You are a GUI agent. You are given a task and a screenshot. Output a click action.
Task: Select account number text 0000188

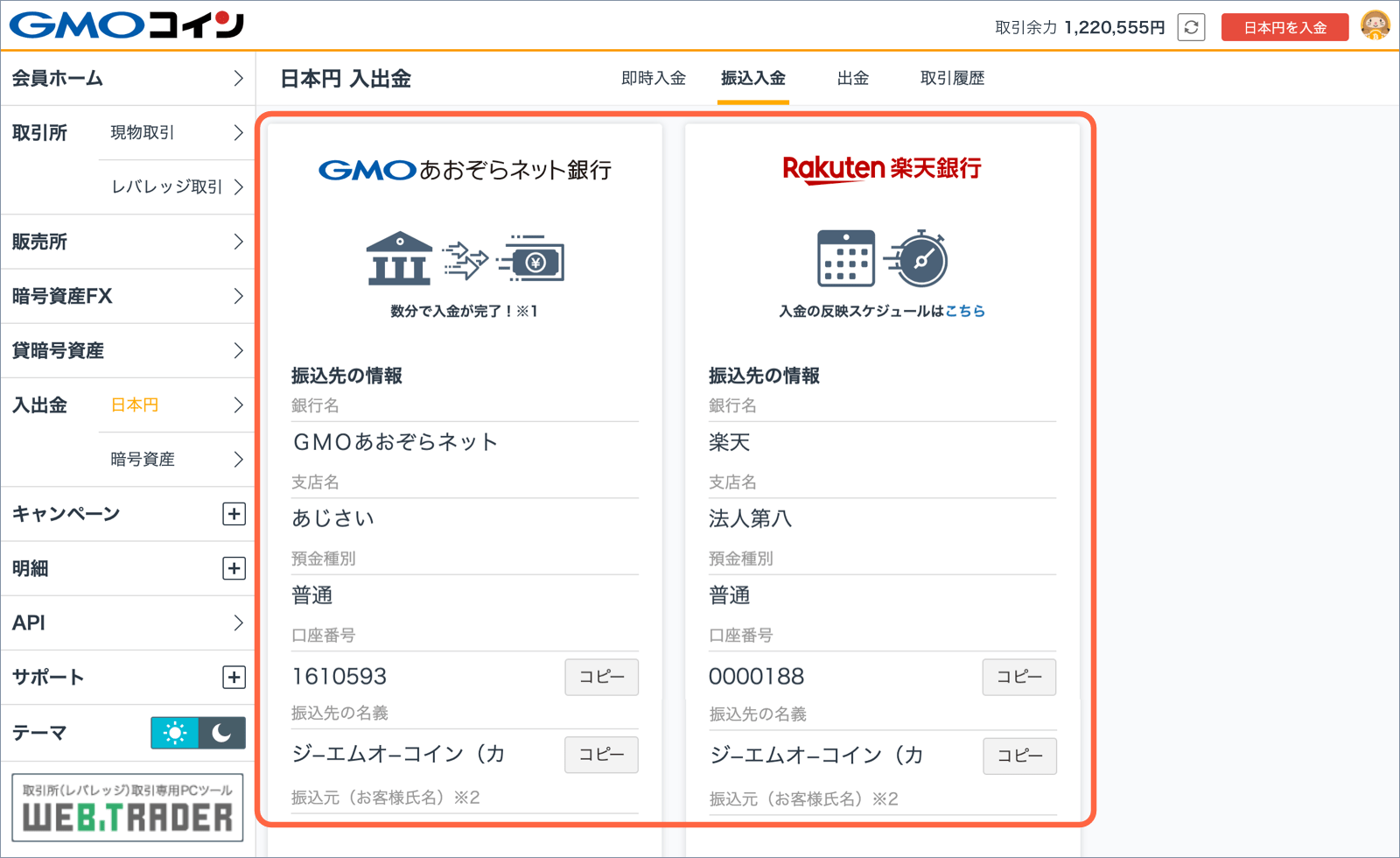pos(757,676)
